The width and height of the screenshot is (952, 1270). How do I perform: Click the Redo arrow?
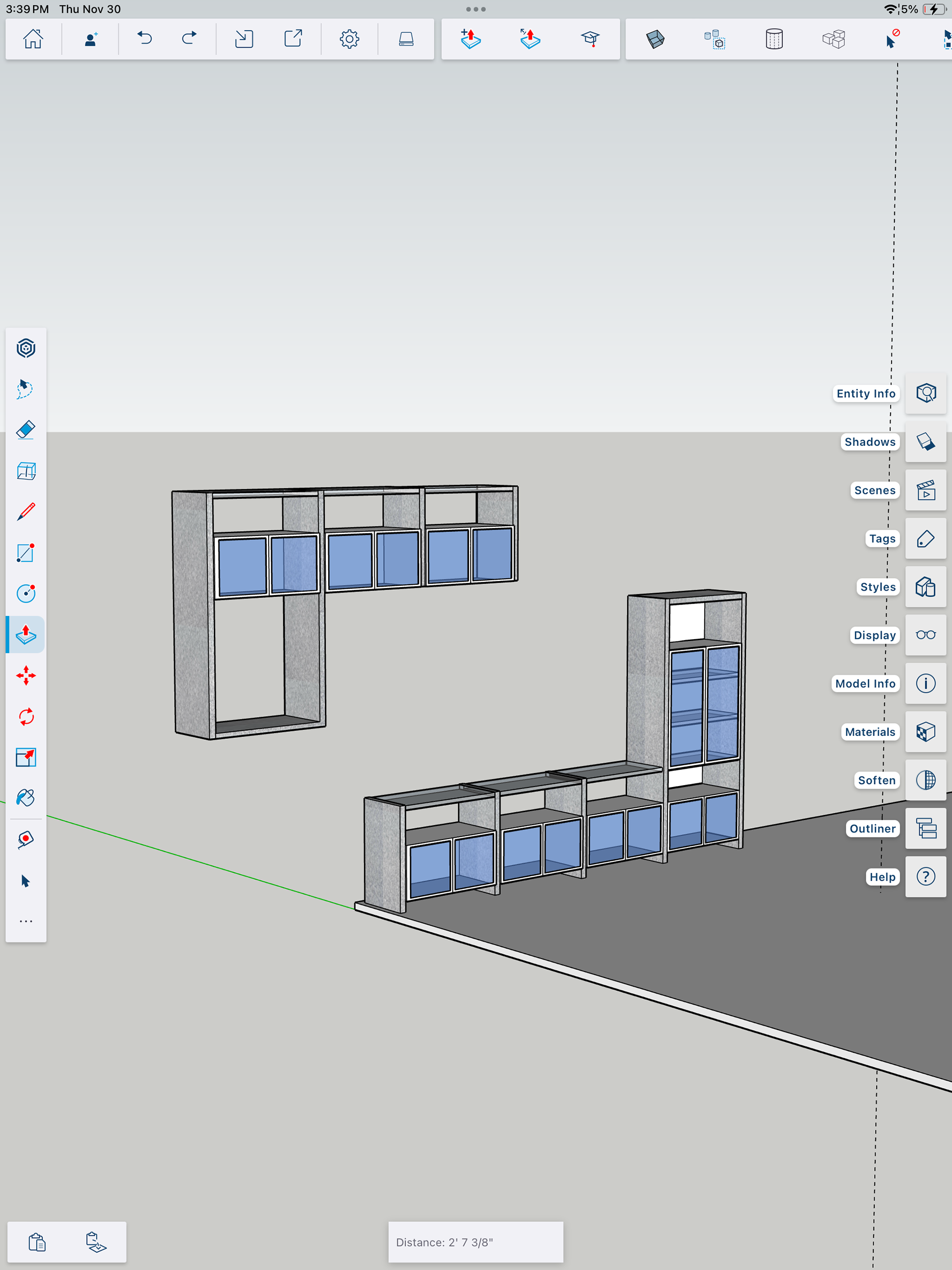(189, 39)
